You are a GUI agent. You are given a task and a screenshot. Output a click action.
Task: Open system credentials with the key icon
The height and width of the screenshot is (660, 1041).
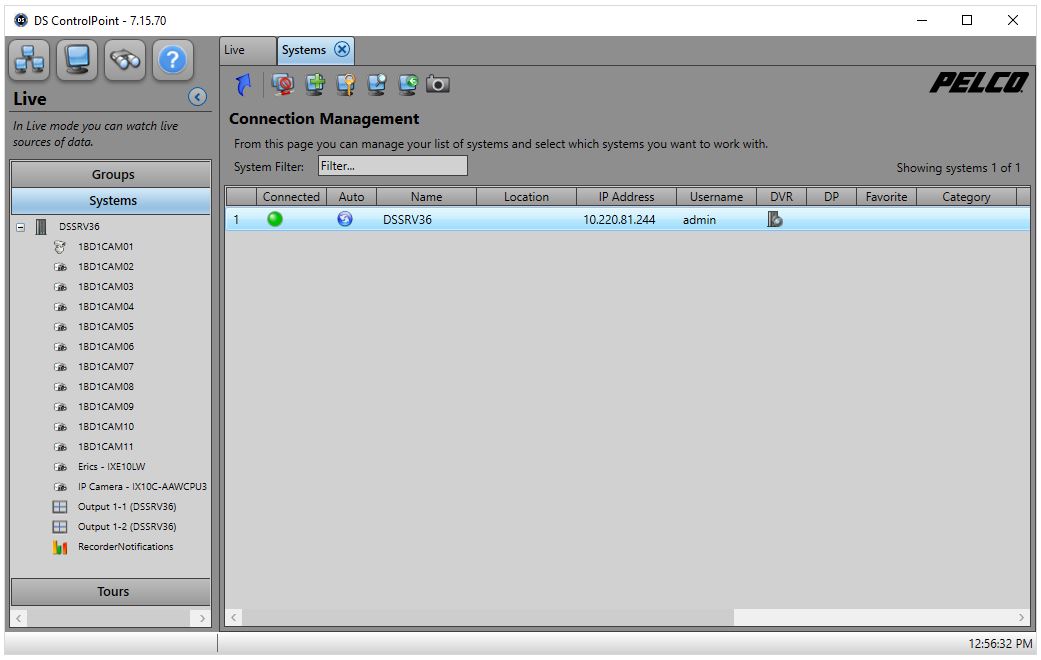pyautogui.click(x=345, y=84)
